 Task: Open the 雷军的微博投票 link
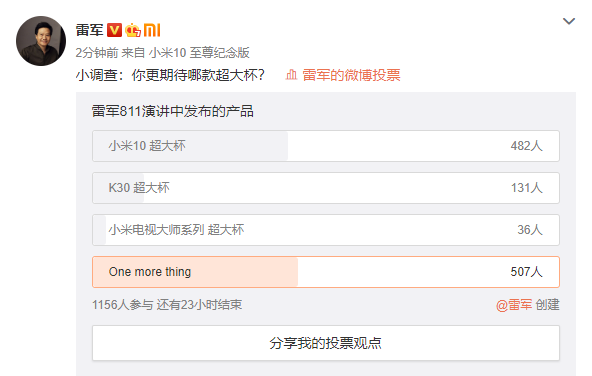351,75
